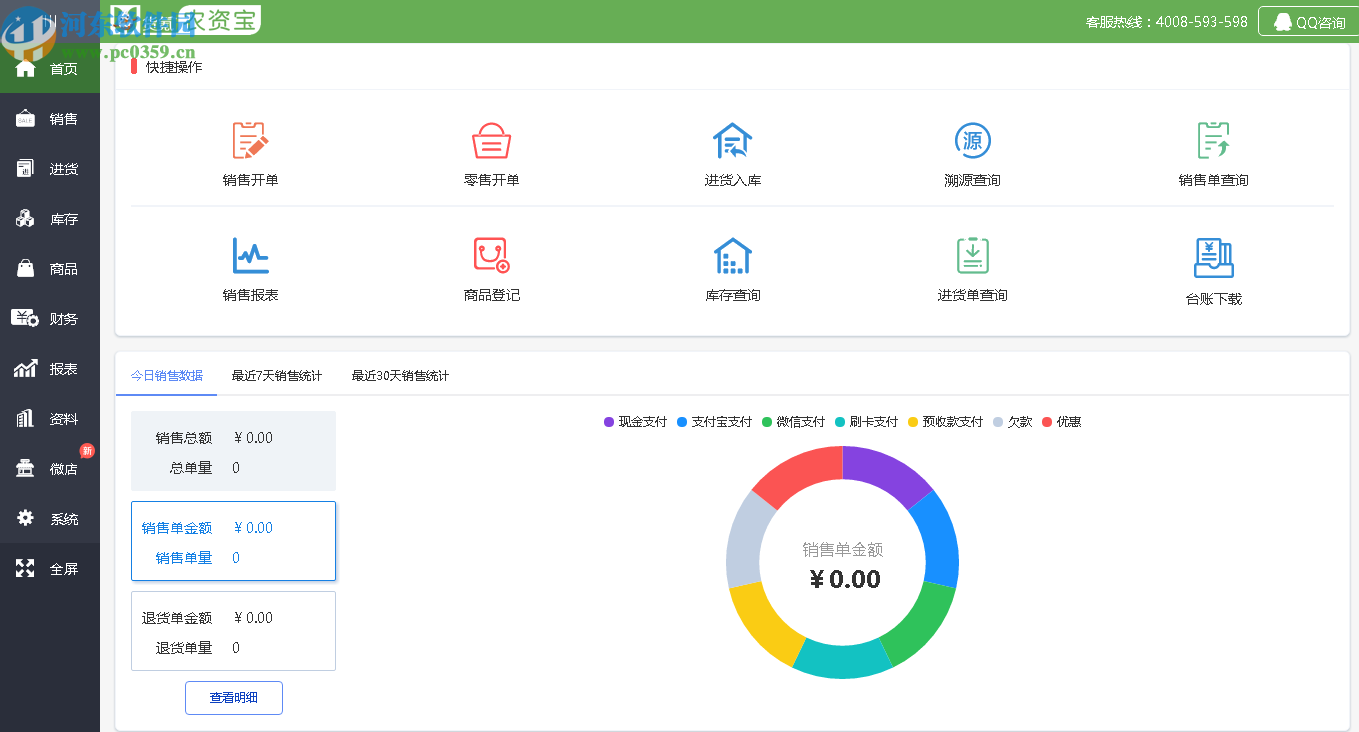1359x732 pixels.
Task: Open the 报表 reports menu label
Action: [64, 369]
